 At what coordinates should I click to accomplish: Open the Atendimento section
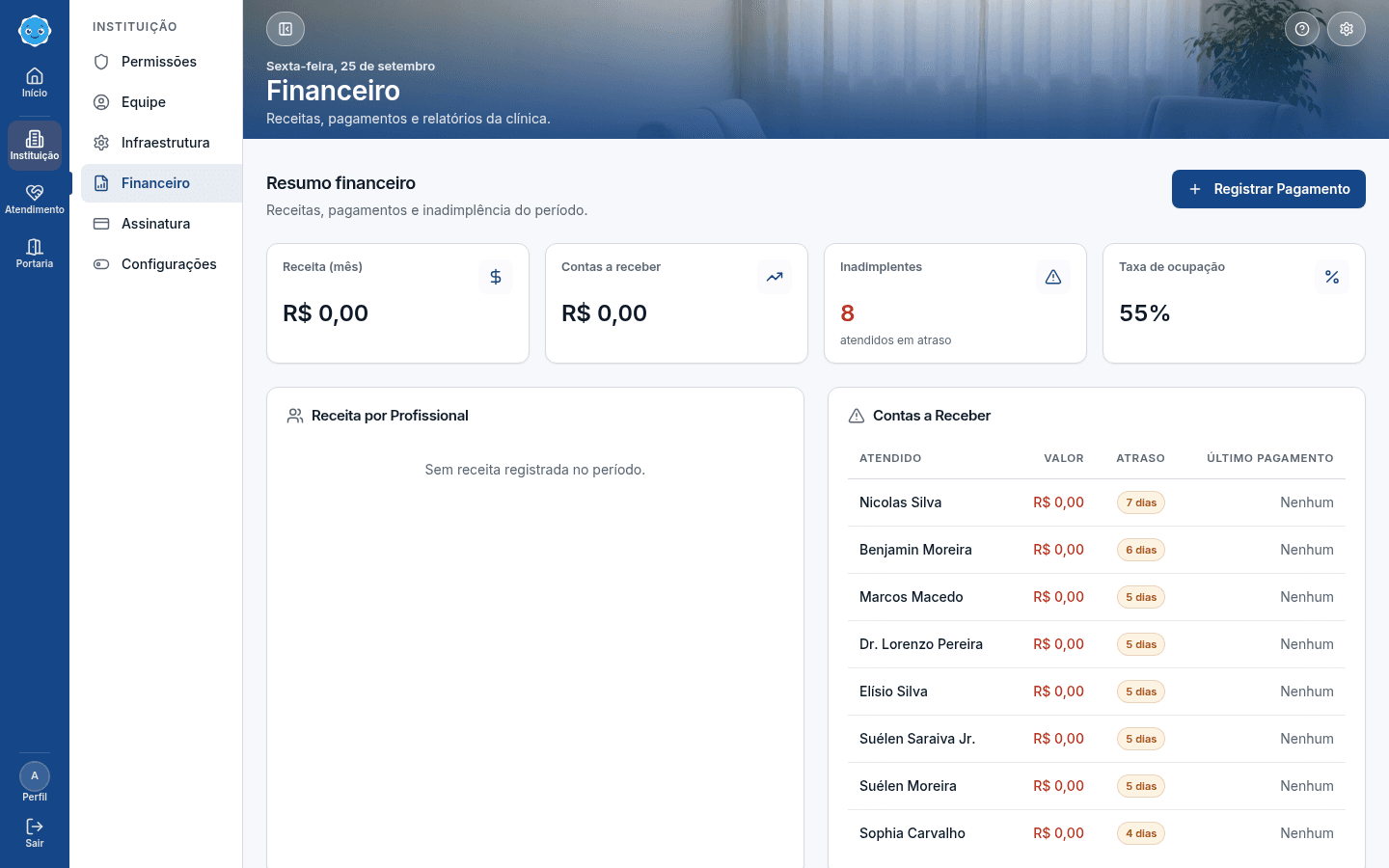pos(35,200)
